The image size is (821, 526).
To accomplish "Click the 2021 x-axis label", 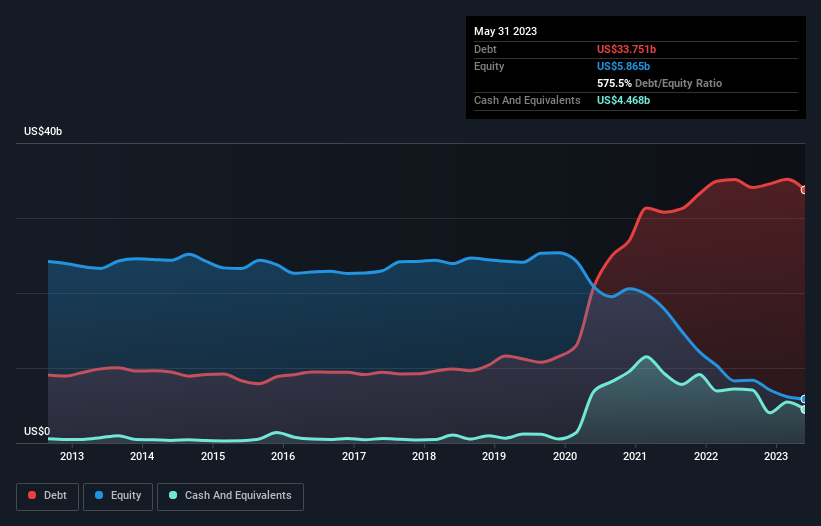I will pos(635,456).
